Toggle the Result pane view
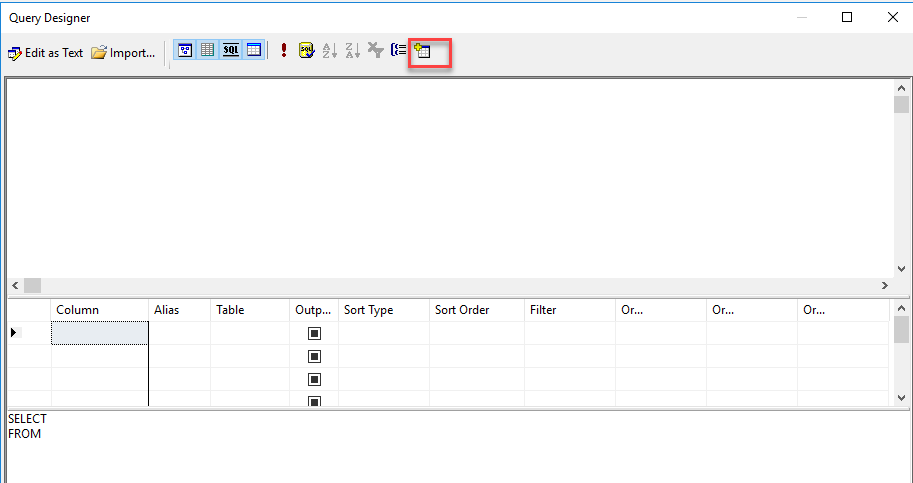Viewport: 913px width, 483px height. pos(253,51)
